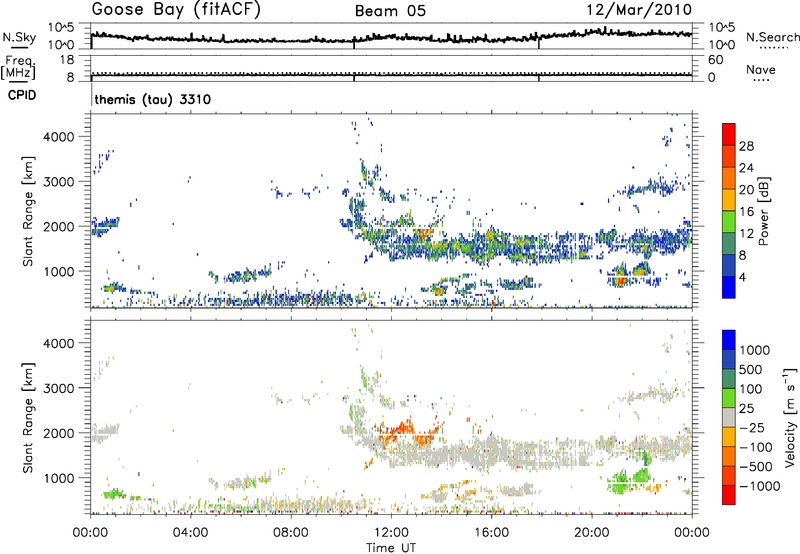Click the "themis (tau) 3310" mode text
The width and height of the screenshot is (800, 554).
click(x=153, y=99)
